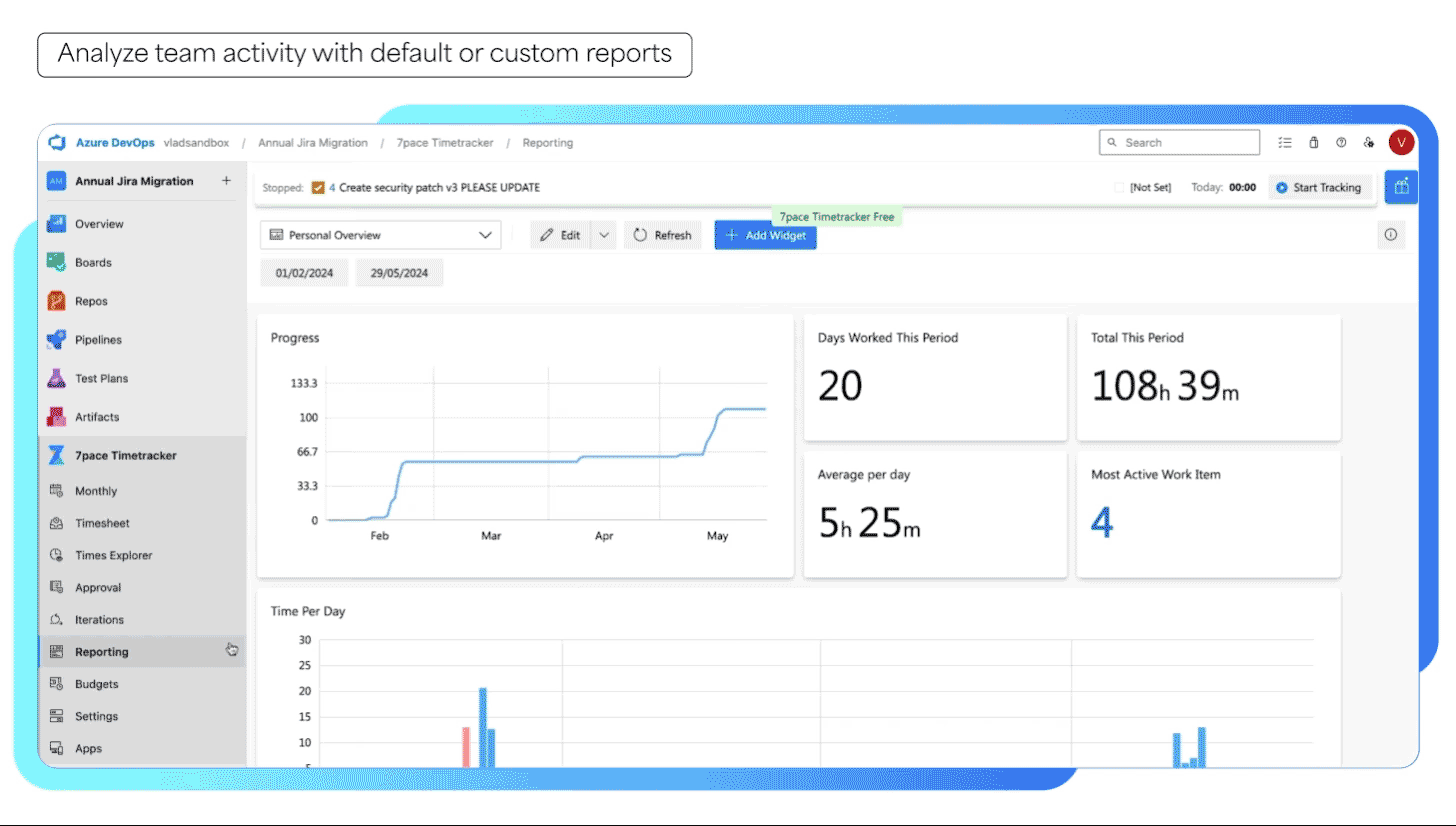
Task: Go to Test Plans
Action: click(x=99, y=378)
